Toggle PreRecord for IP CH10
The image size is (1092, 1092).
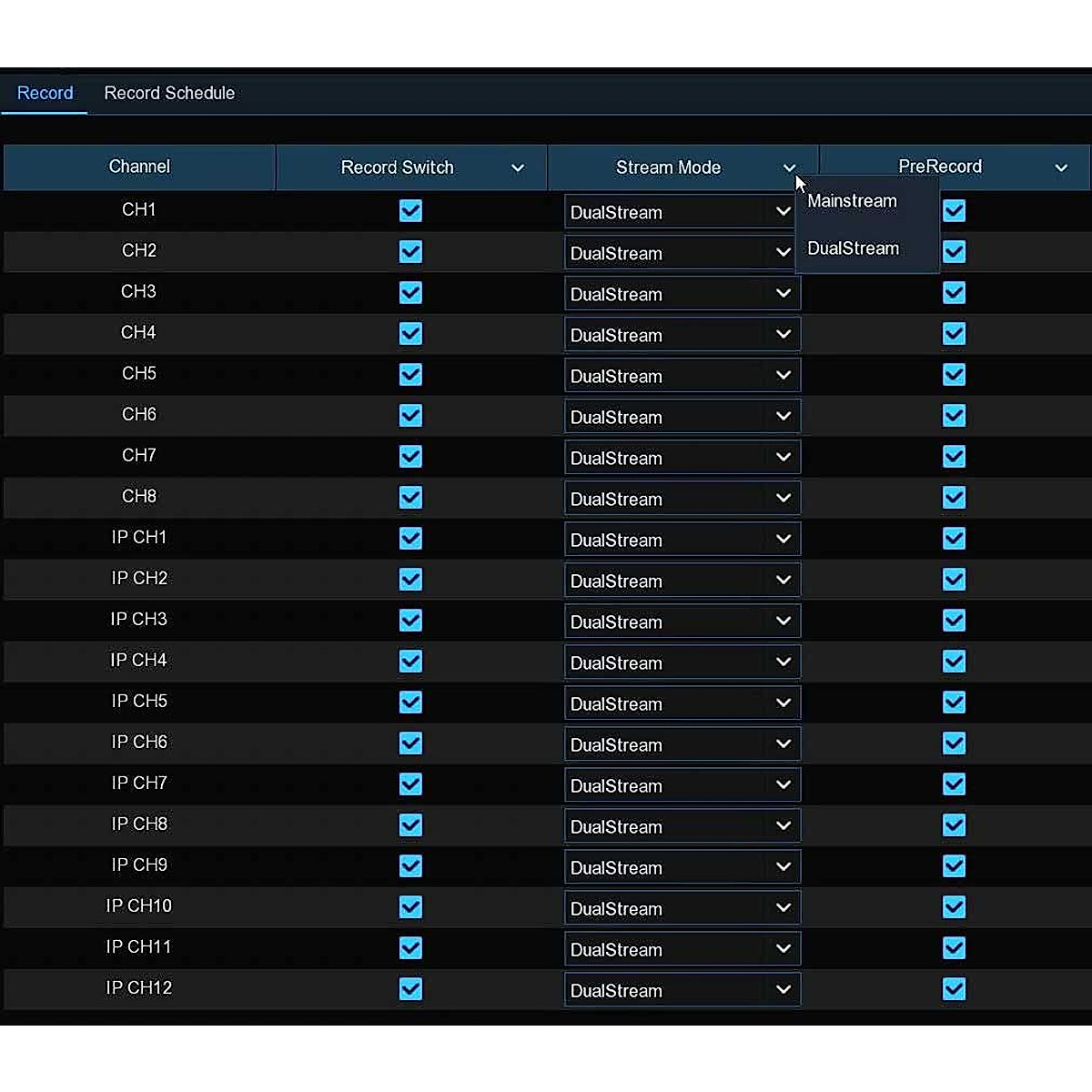(954, 907)
